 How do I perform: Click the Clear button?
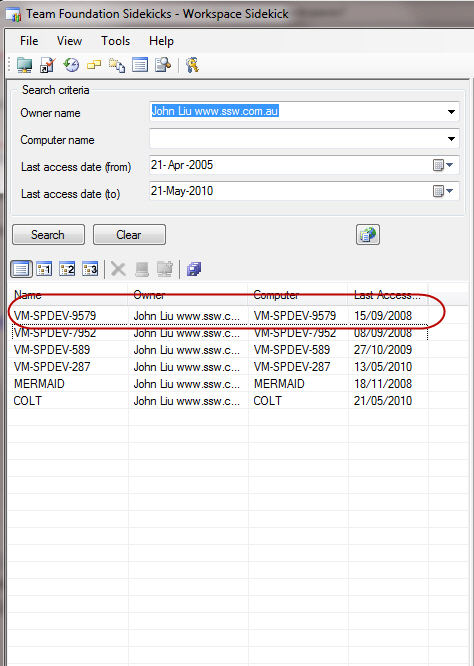(129, 234)
